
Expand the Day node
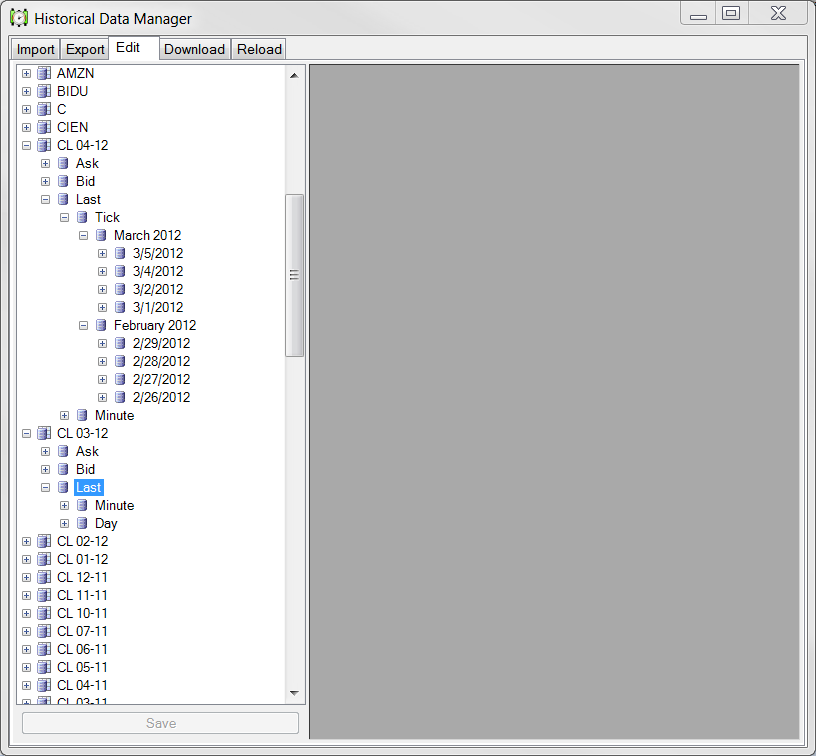(x=65, y=523)
